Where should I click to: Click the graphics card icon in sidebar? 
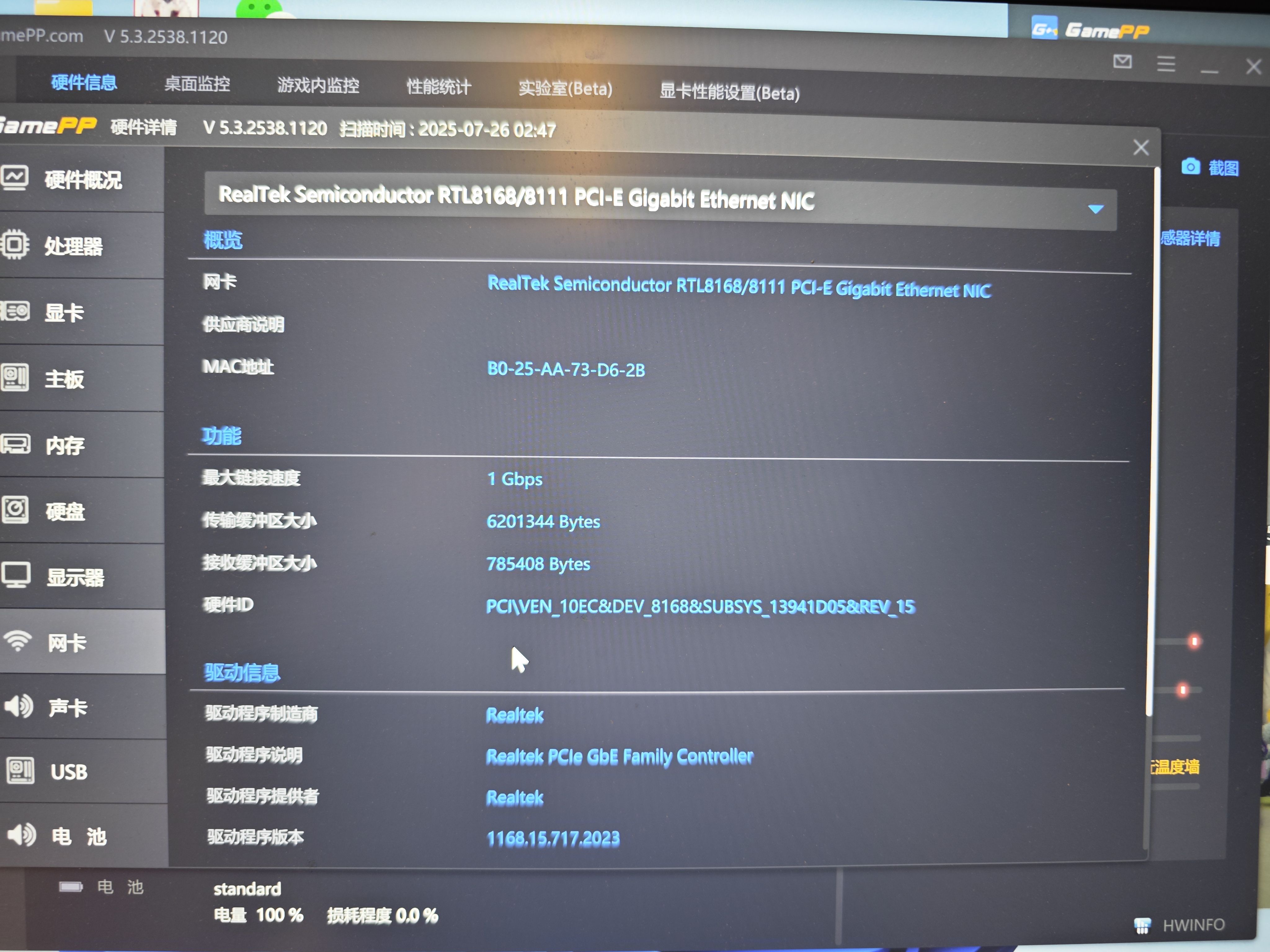coord(14,311)
